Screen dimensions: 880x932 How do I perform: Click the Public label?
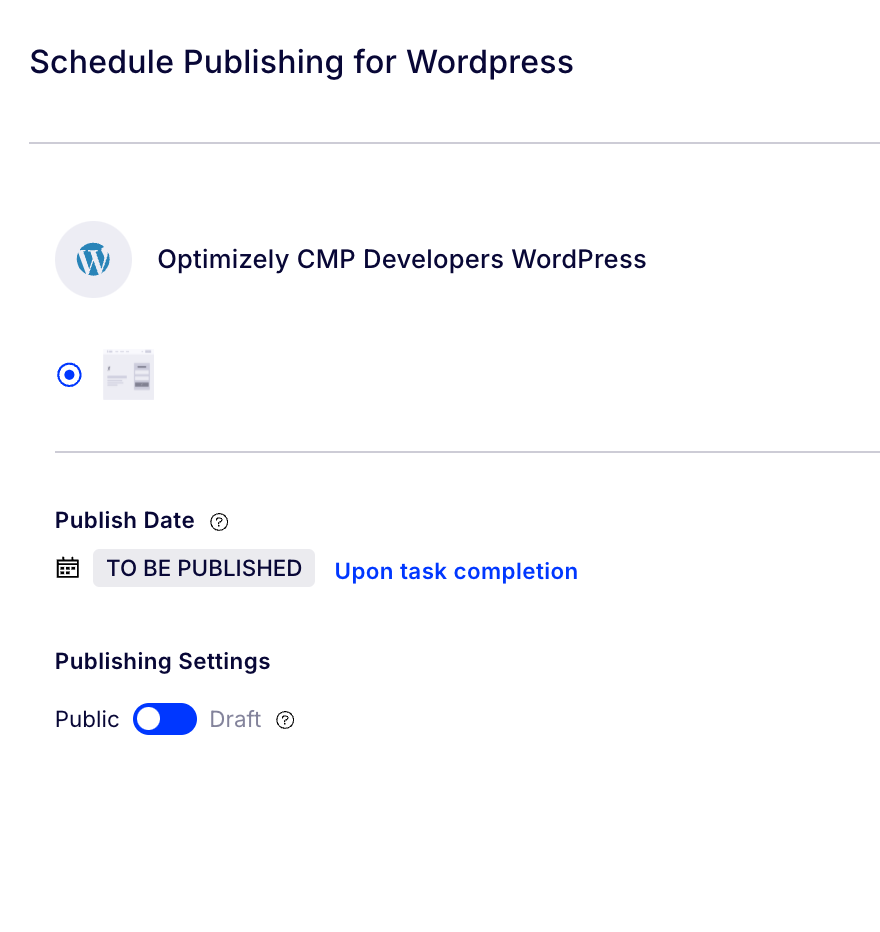point(87,719)
